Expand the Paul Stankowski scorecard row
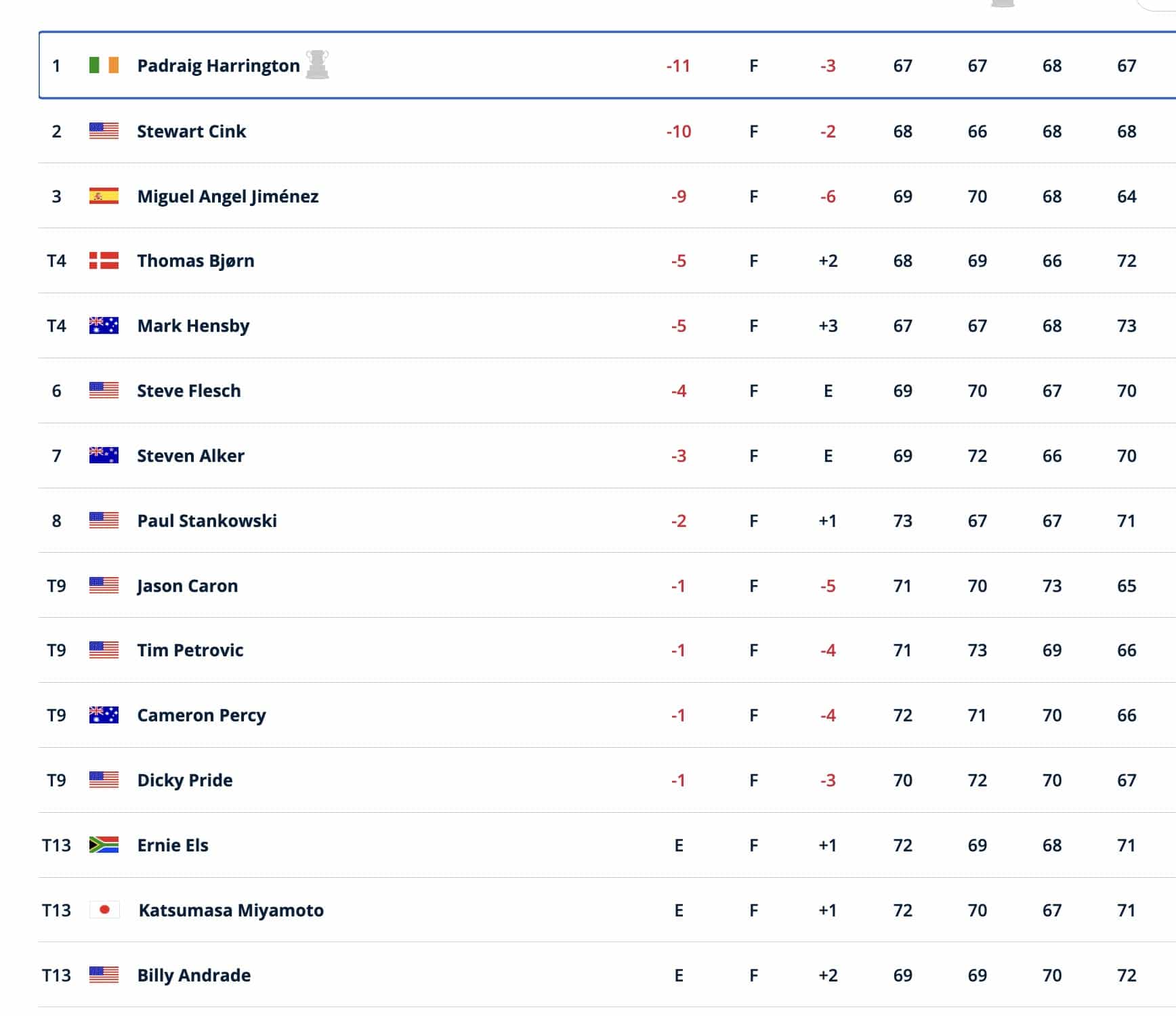This screenshot has width=1176, height=1016. [x=607, y=521]
